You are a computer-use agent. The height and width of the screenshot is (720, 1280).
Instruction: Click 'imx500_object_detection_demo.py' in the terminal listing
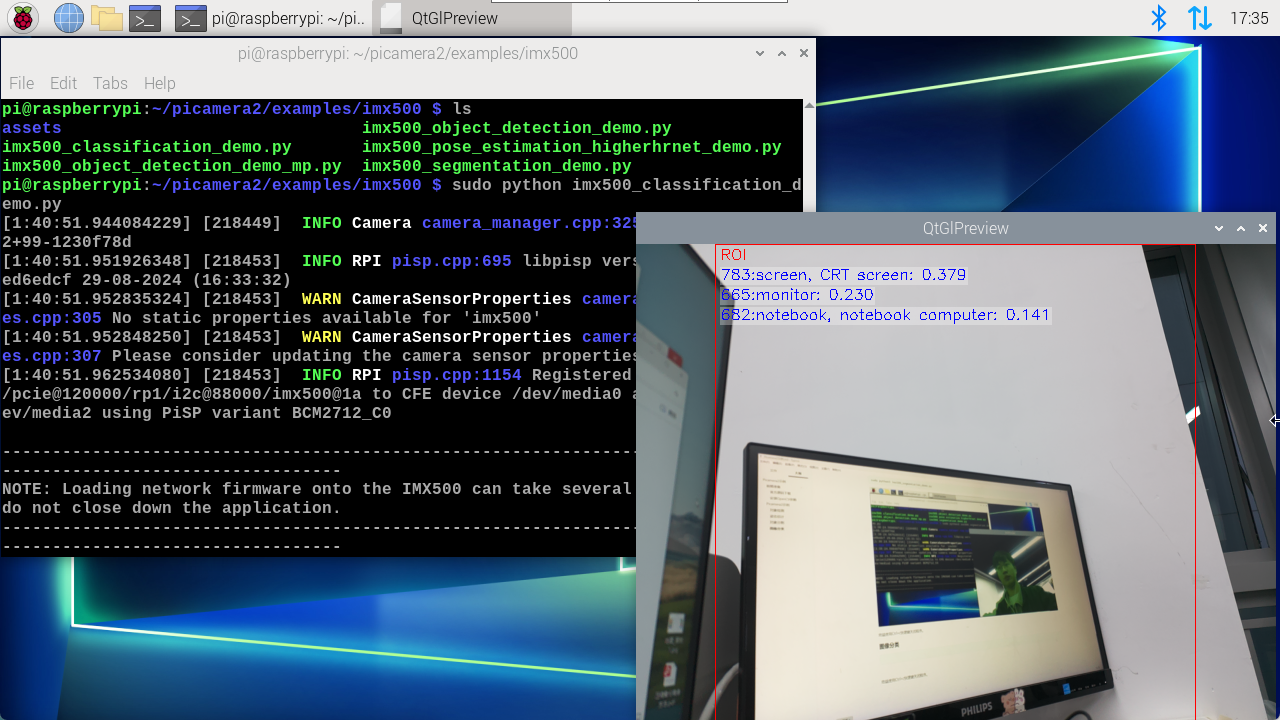point(517,128)
